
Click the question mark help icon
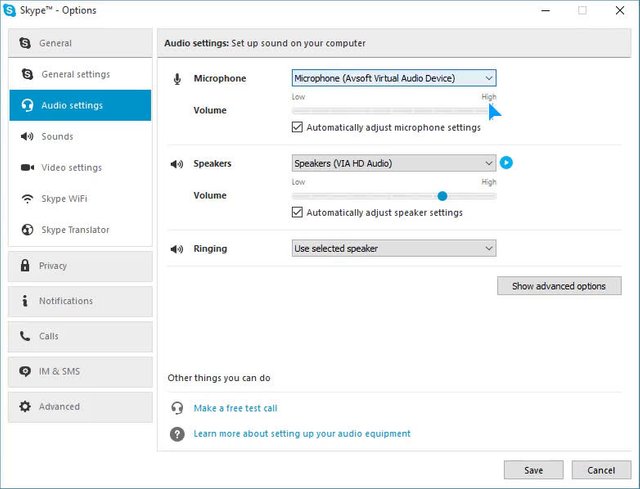177,434
